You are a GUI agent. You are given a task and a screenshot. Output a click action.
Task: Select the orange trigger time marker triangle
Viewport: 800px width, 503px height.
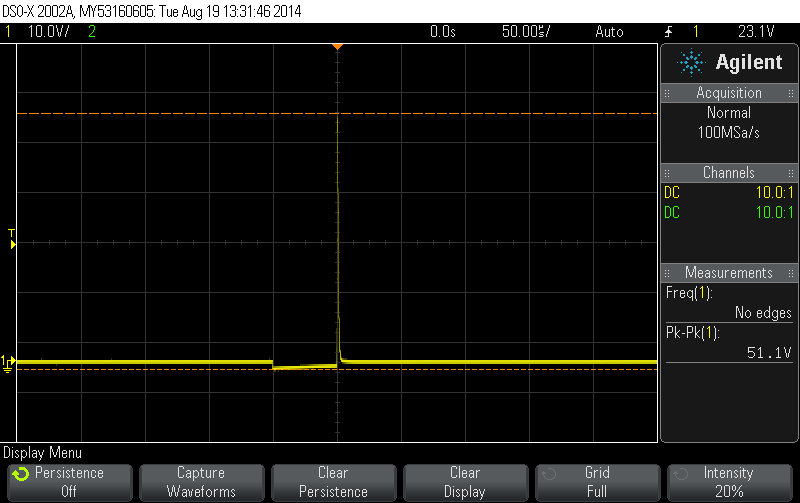[x=337, y=47]
